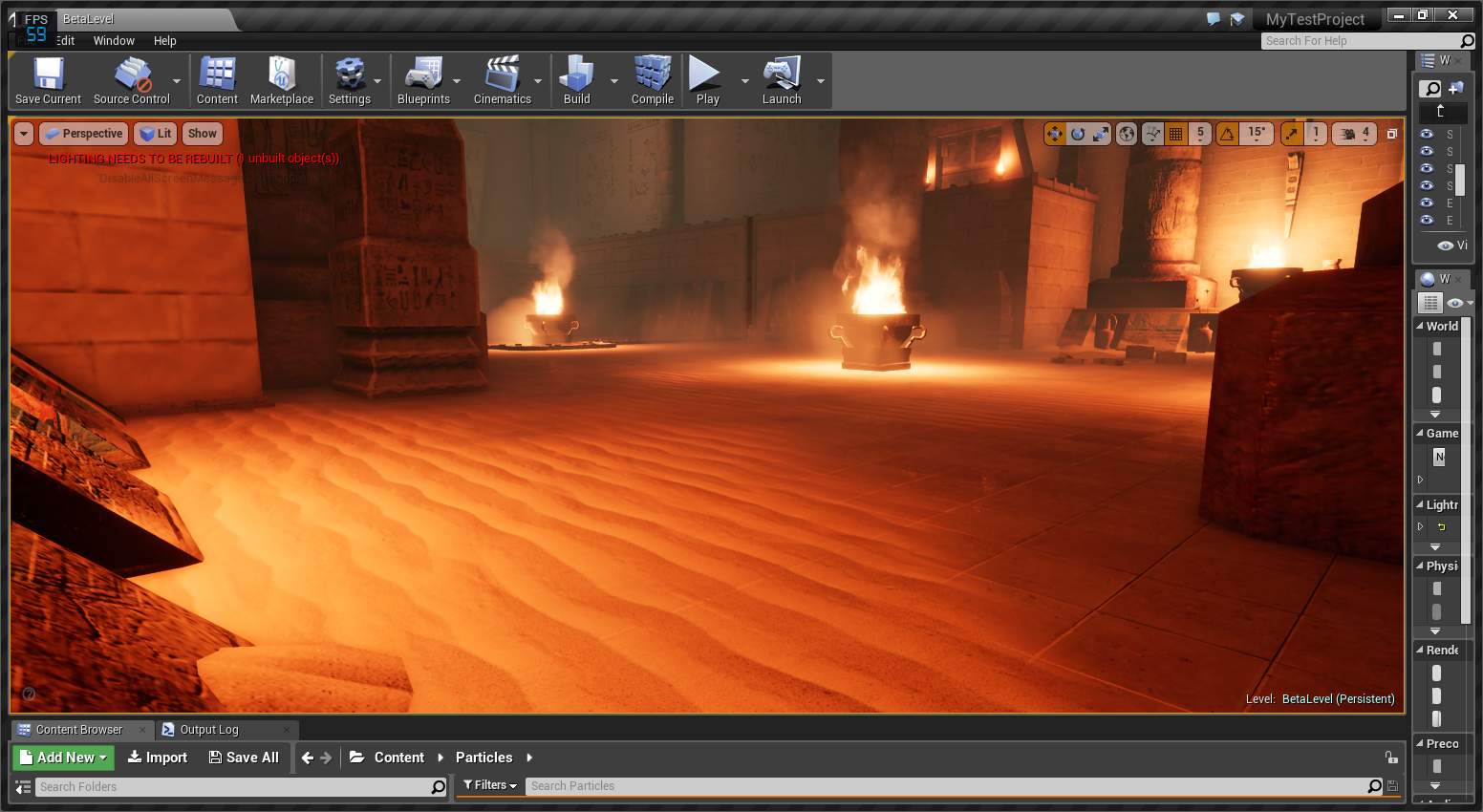Go back in Content Browser history
The height and width of the screenshot is (812, 1483).
pos(308,758)
